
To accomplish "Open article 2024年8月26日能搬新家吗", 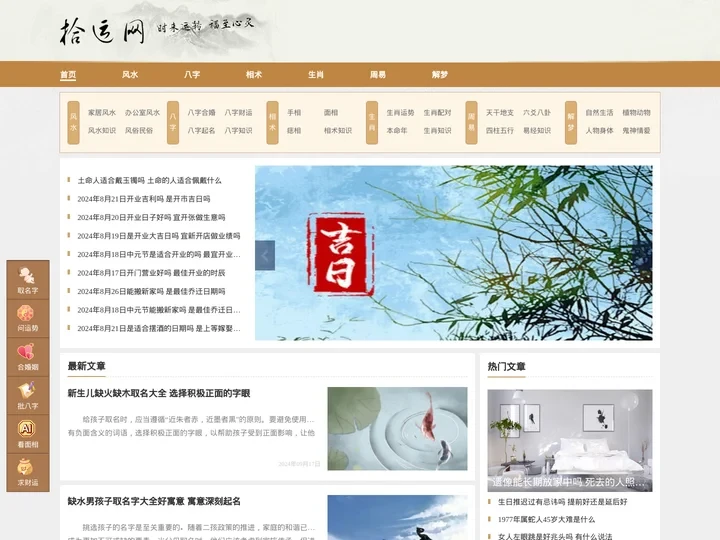I will 151,291.
